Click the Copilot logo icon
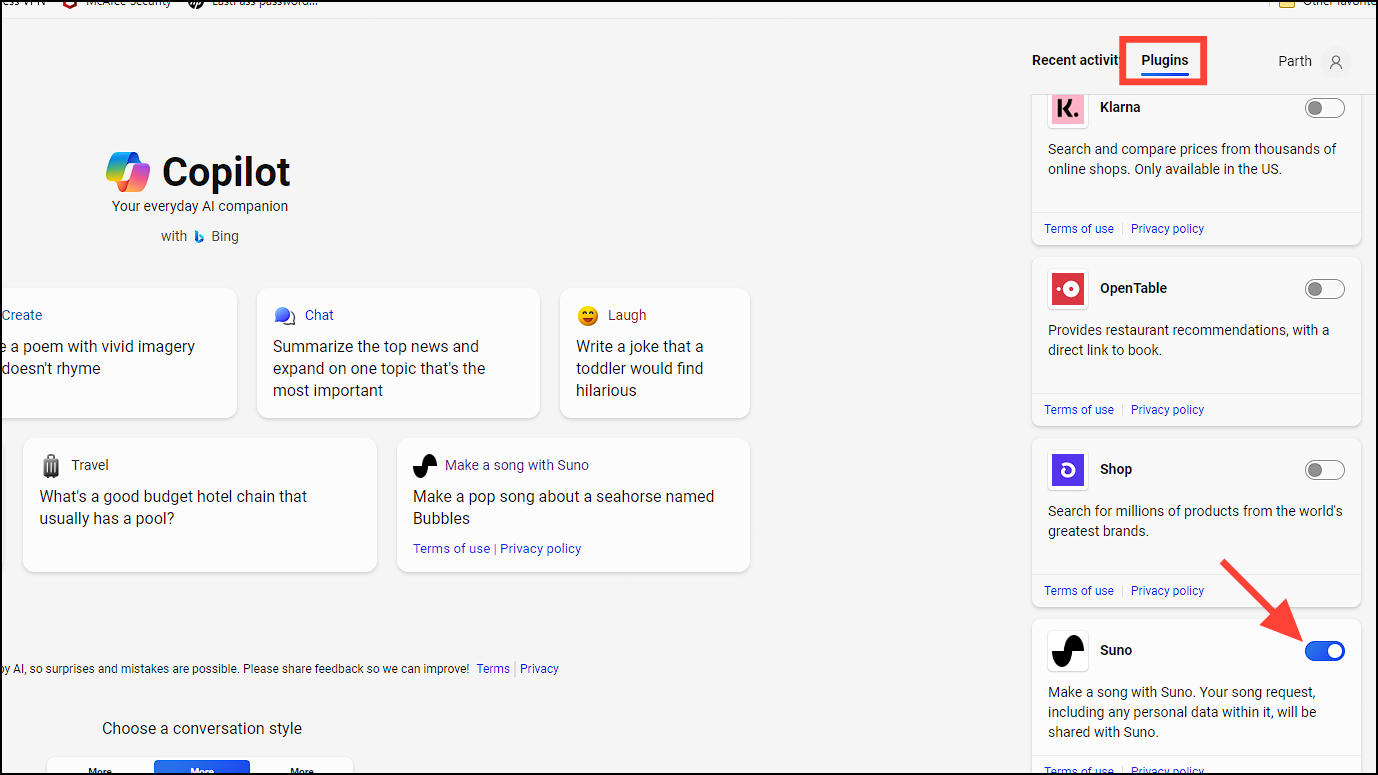Viewport: 1378px width, 775px height. 128,172
